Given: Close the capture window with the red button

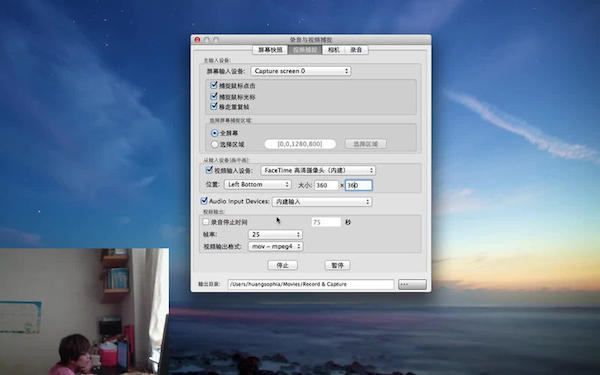Looking at the screenshot, I should [x=197, y=39].
